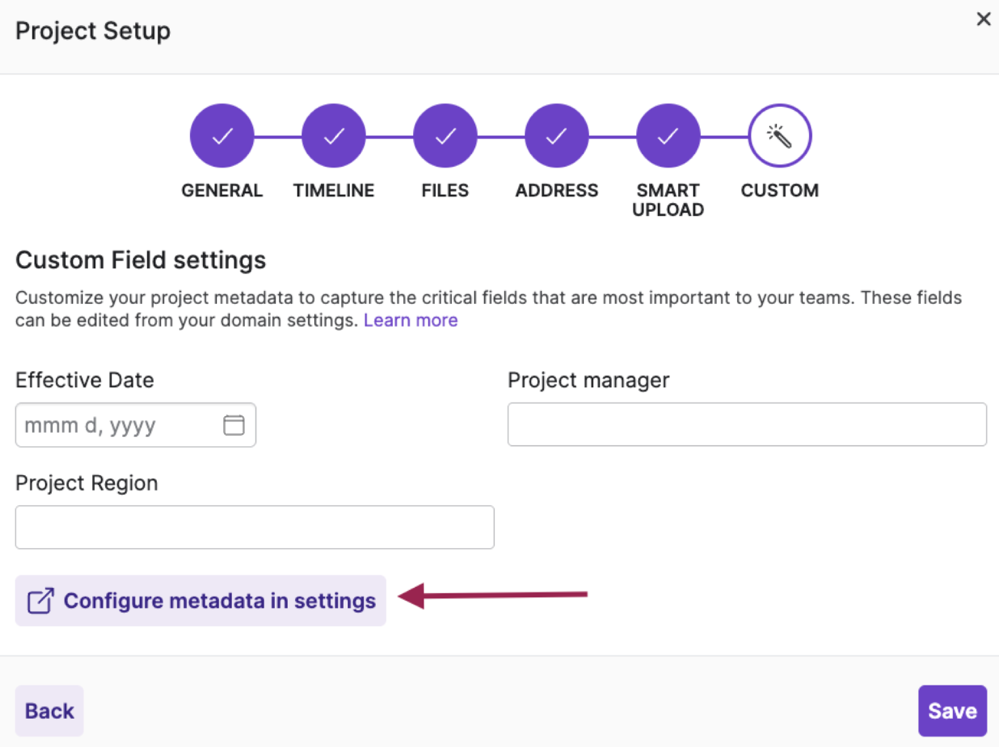Close the Project Setup dialog
999x747 pixels.
tap(983, 19)
